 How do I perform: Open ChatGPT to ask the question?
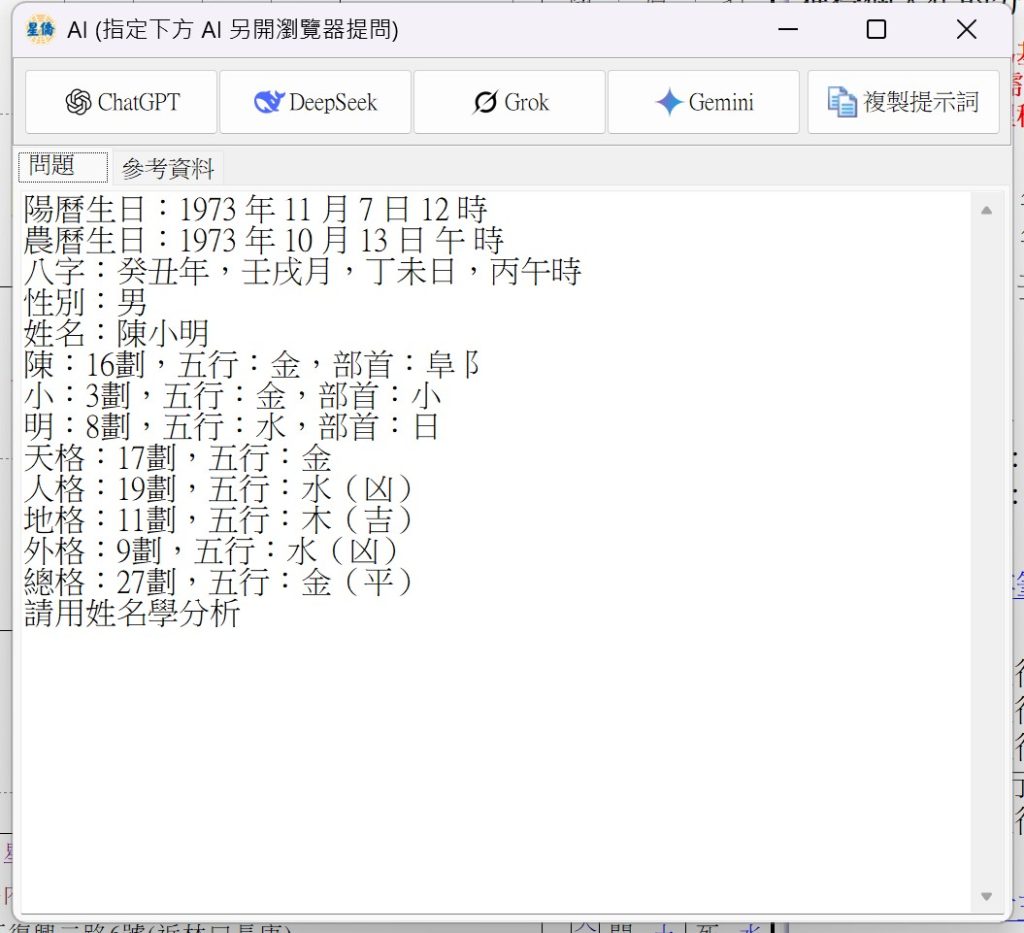(121, 102)
